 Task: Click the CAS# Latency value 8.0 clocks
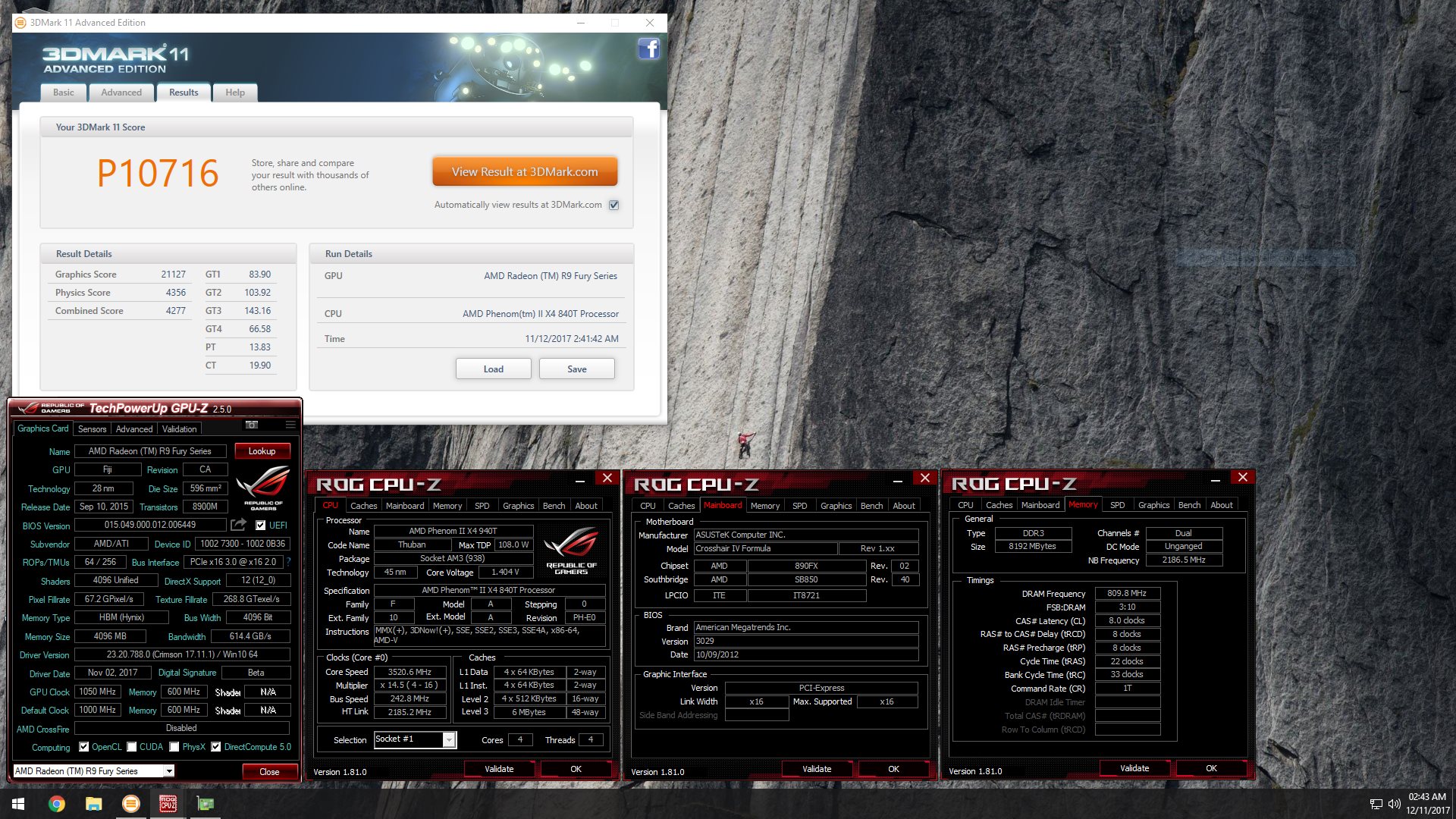pyautogui.click(x=1127, y=620)
